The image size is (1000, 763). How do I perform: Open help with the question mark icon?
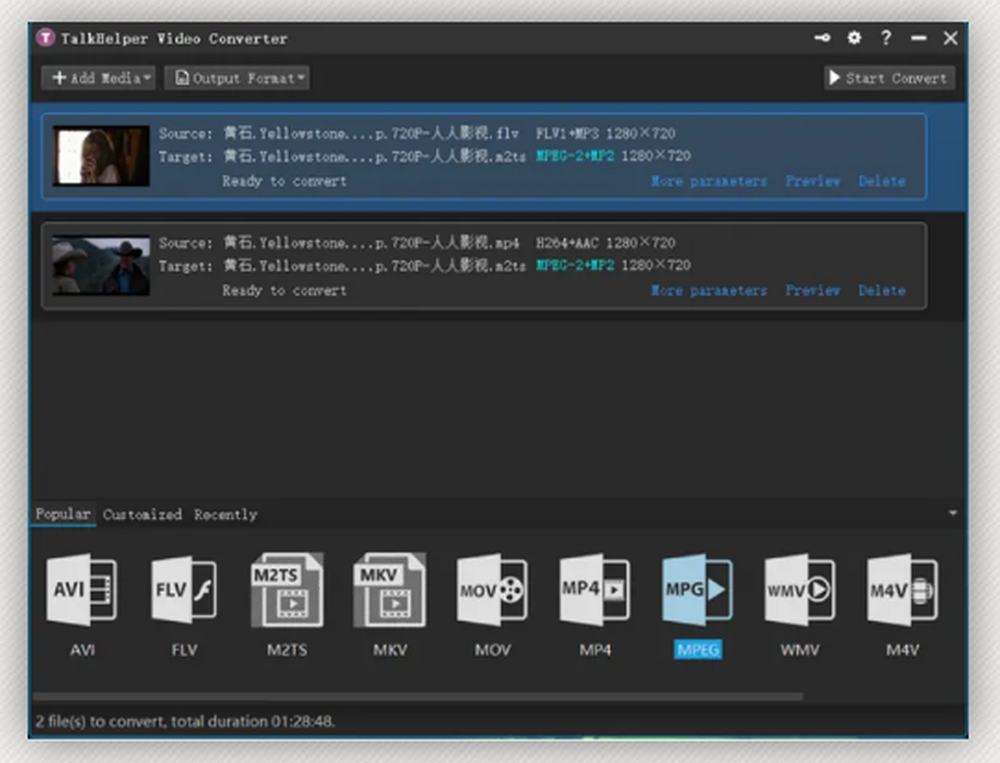click(x=886, y=38)
